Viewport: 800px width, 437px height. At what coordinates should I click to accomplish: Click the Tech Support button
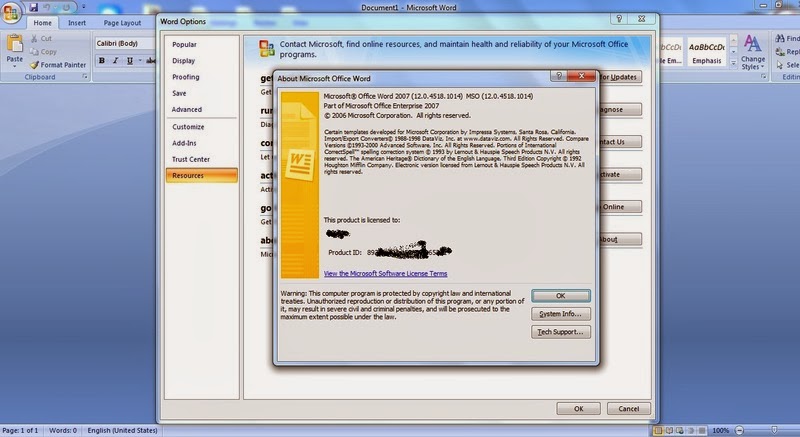click(561, 332)
